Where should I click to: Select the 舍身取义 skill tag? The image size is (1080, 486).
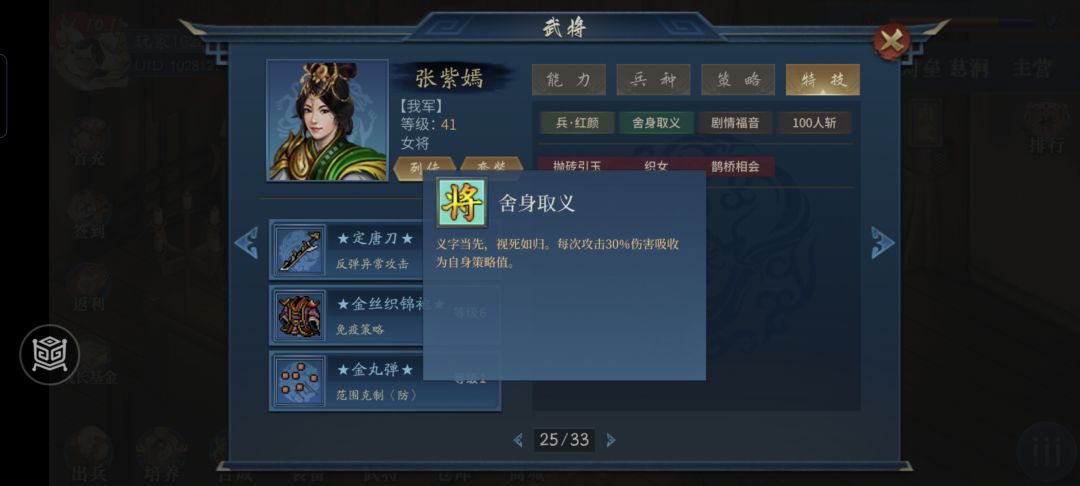point(656,123)
